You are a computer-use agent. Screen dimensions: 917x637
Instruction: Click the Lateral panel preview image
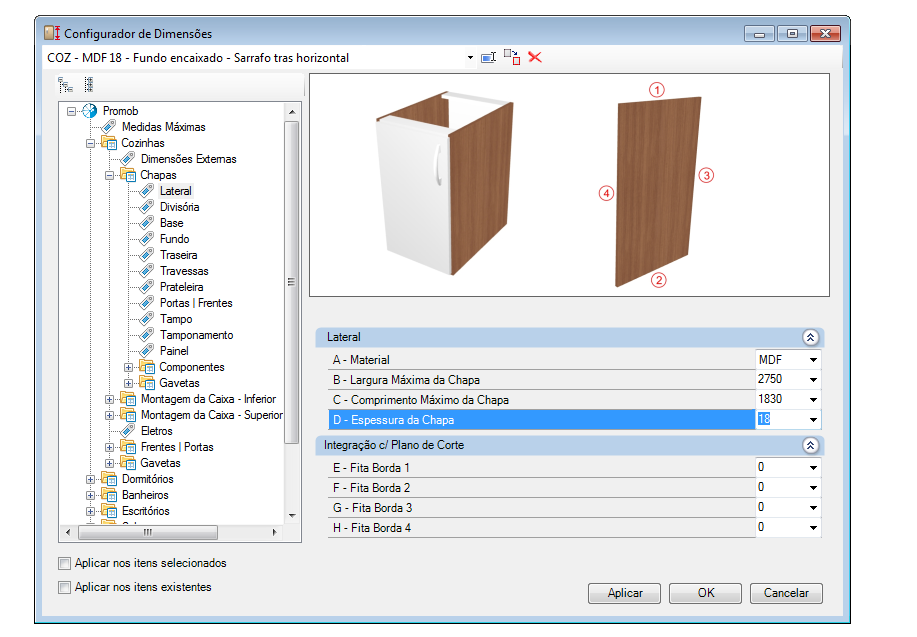tap(657, 192)
